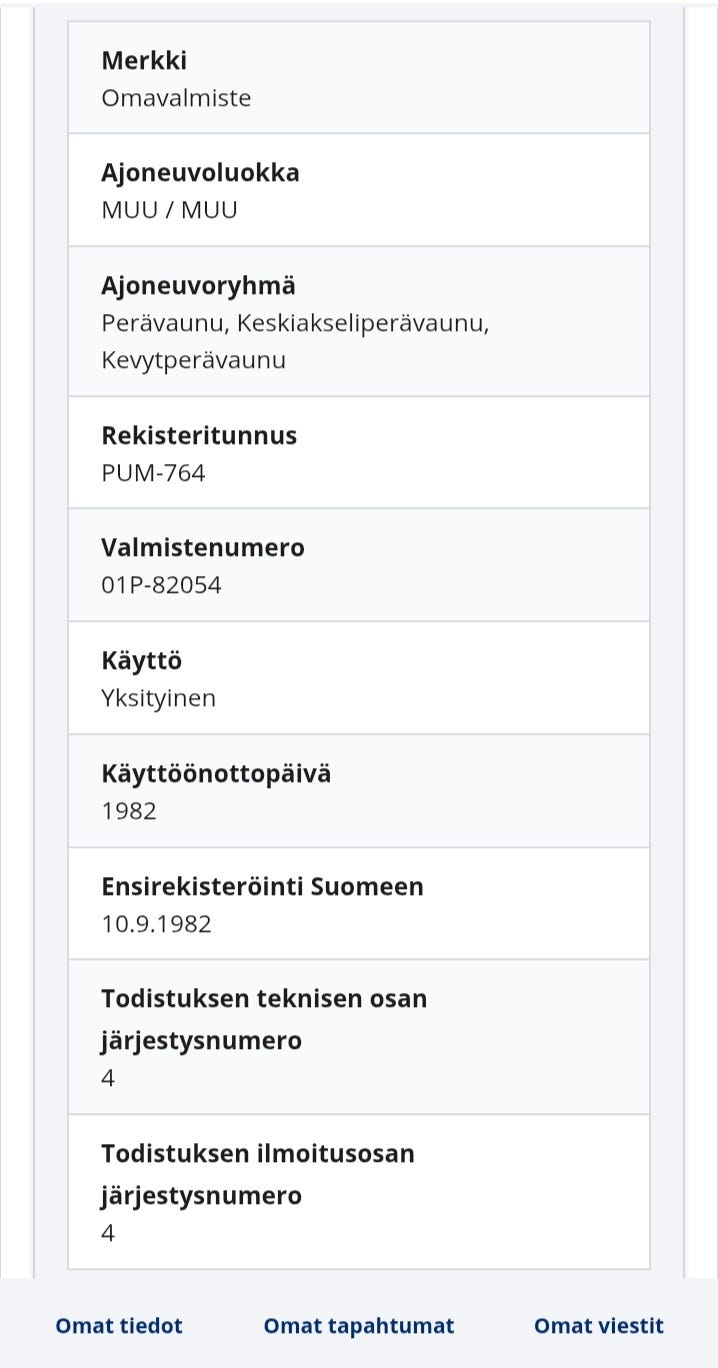Open Omat viestit messages

598,1325
